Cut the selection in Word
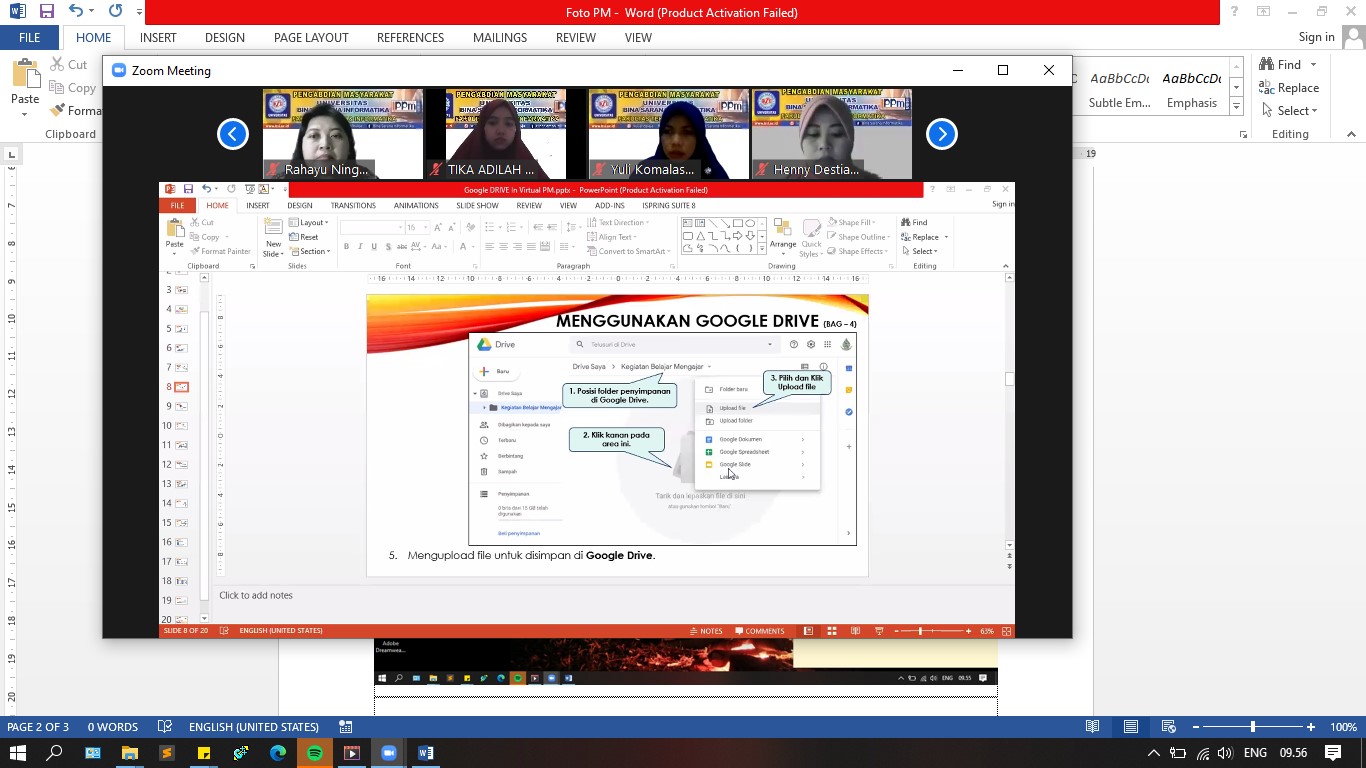The image size is (1366, 768). [x=68, y=64]
